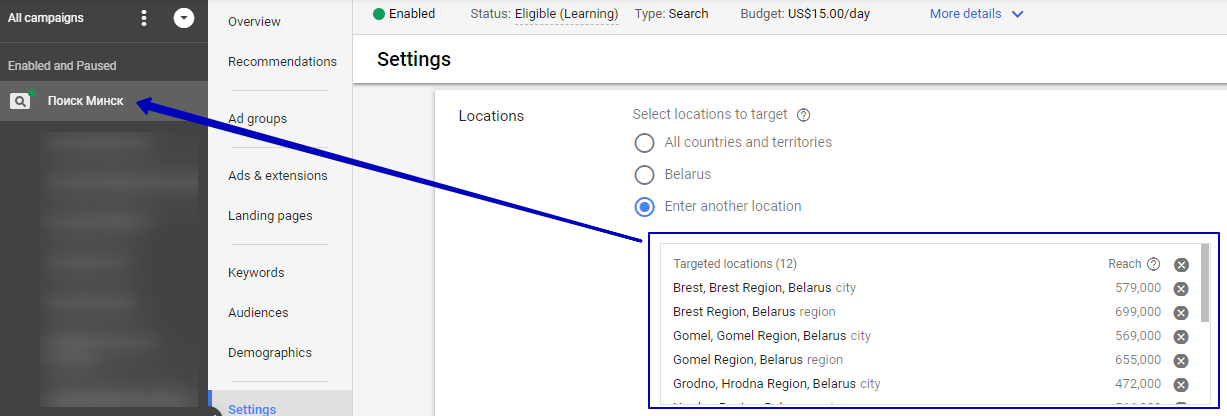
Task: Select the Поиск Минск search campaign icon
Action: tap(20, 100)
